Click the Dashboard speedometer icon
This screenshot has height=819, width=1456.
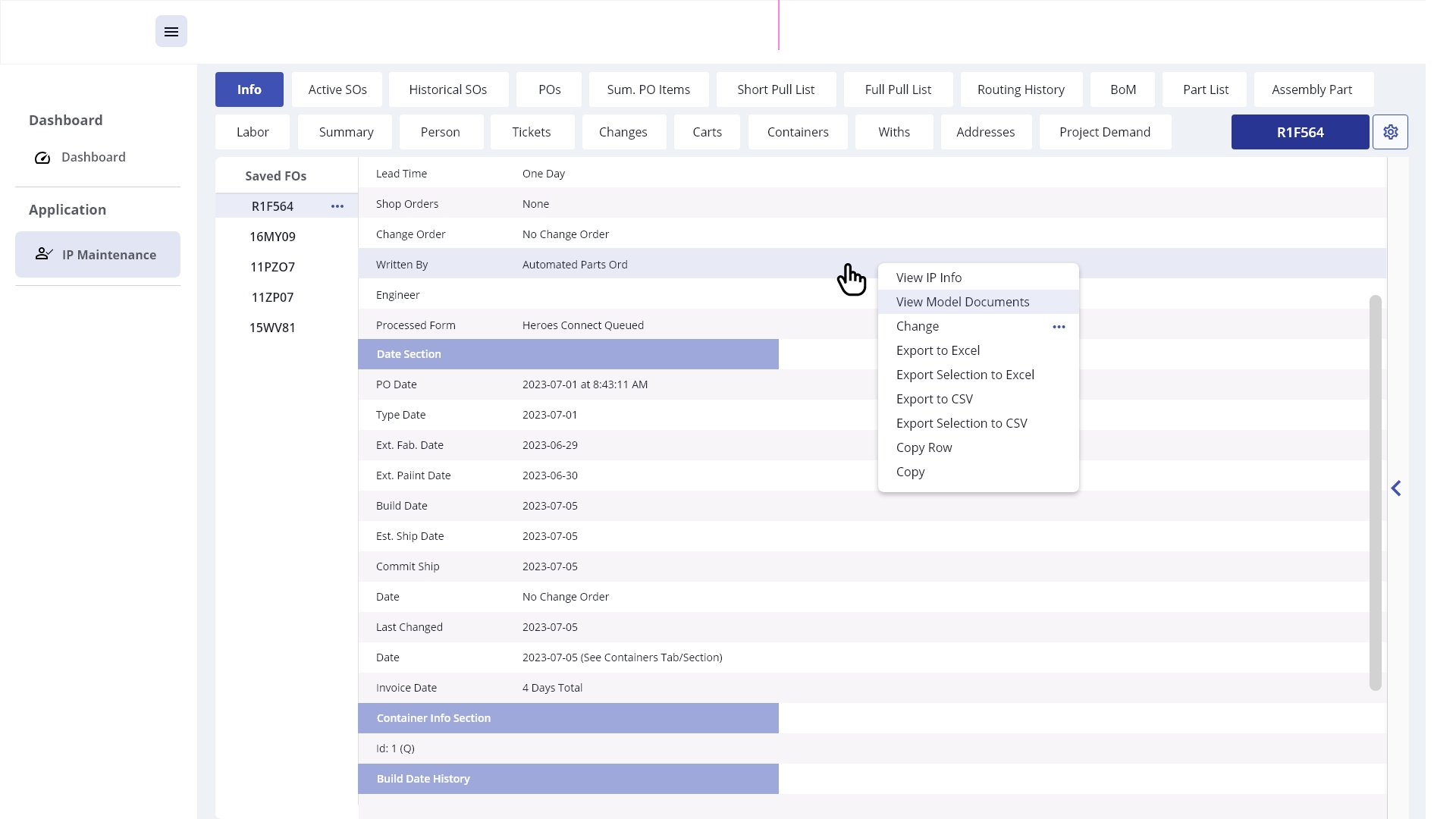point(42,158)
